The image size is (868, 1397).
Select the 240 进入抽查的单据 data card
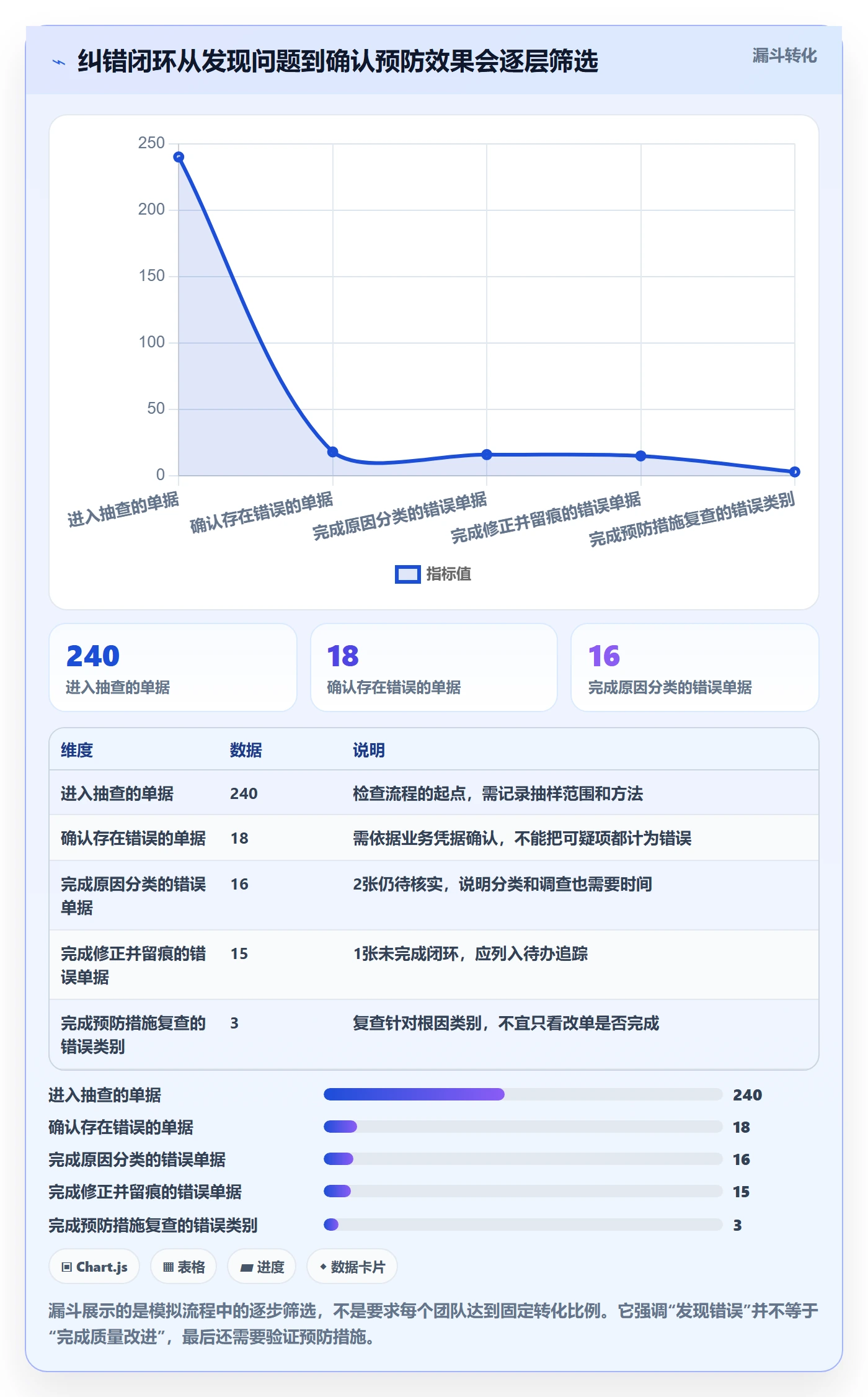(173, 667)
